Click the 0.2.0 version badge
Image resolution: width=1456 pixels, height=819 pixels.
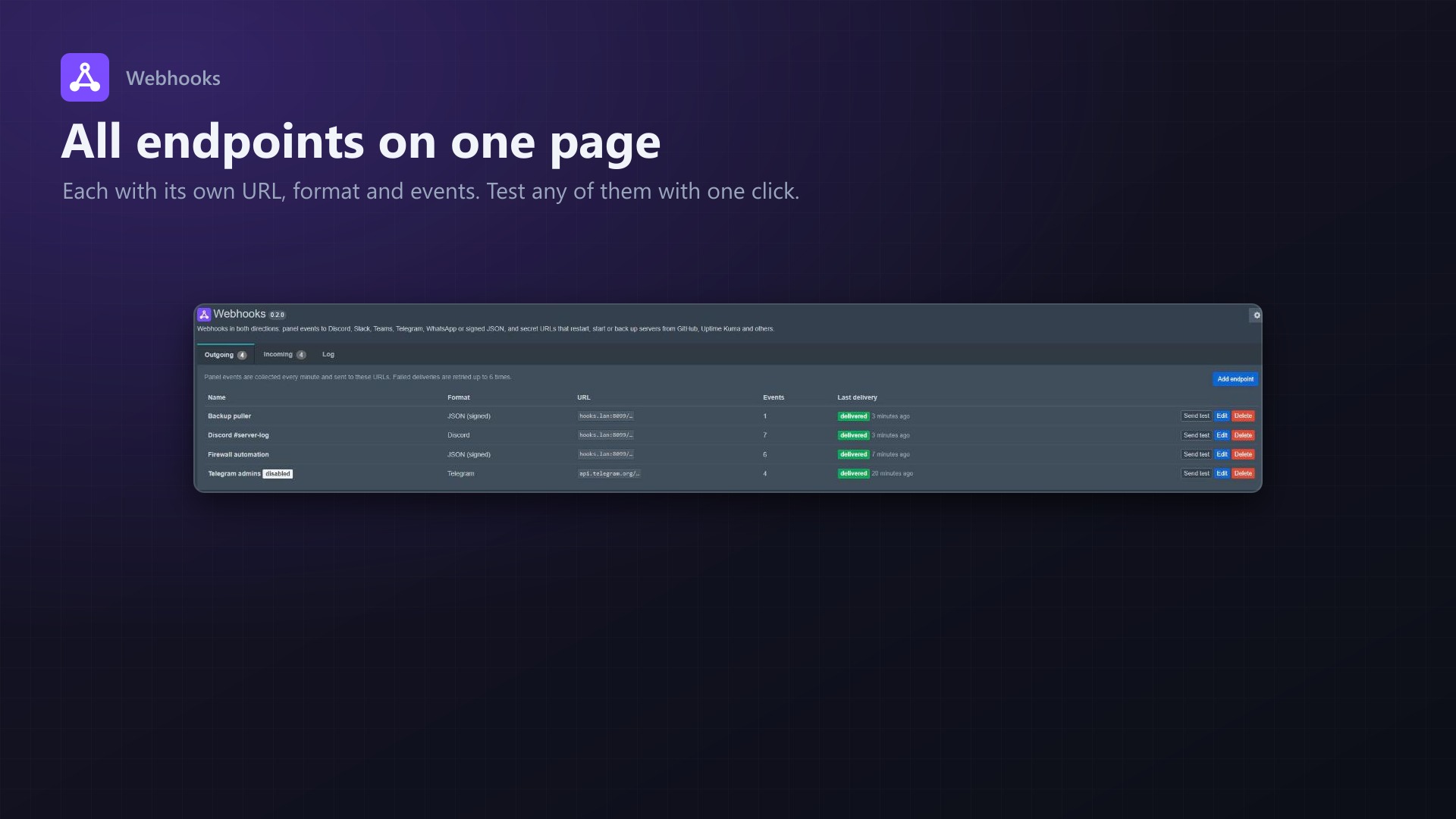(278, 315)
